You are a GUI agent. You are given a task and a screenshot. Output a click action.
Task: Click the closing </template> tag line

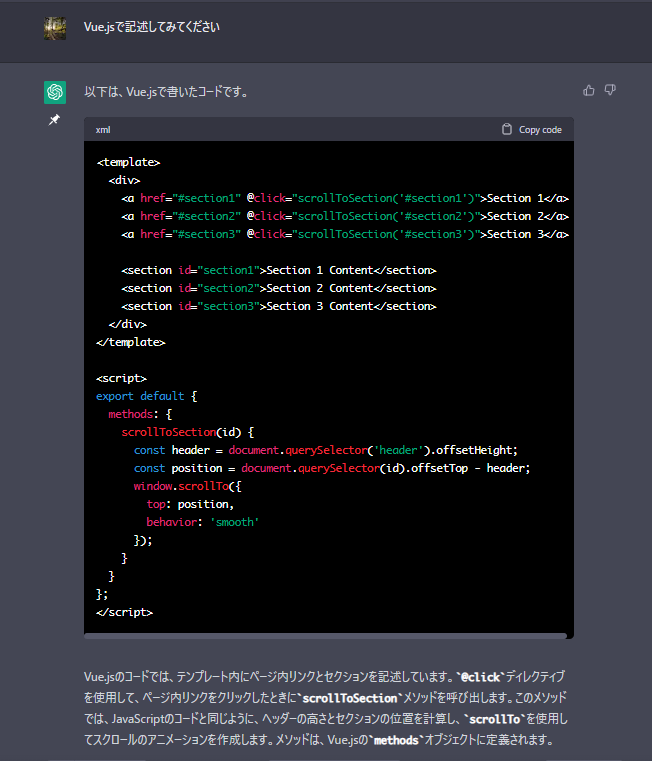pyautogui.click(x=131, y=342)
